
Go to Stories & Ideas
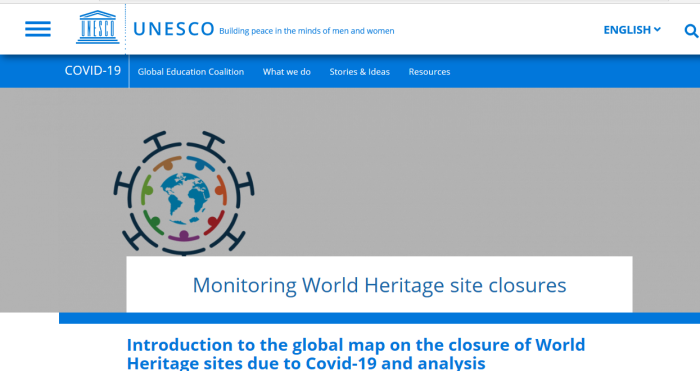click(x=359, y=72)
